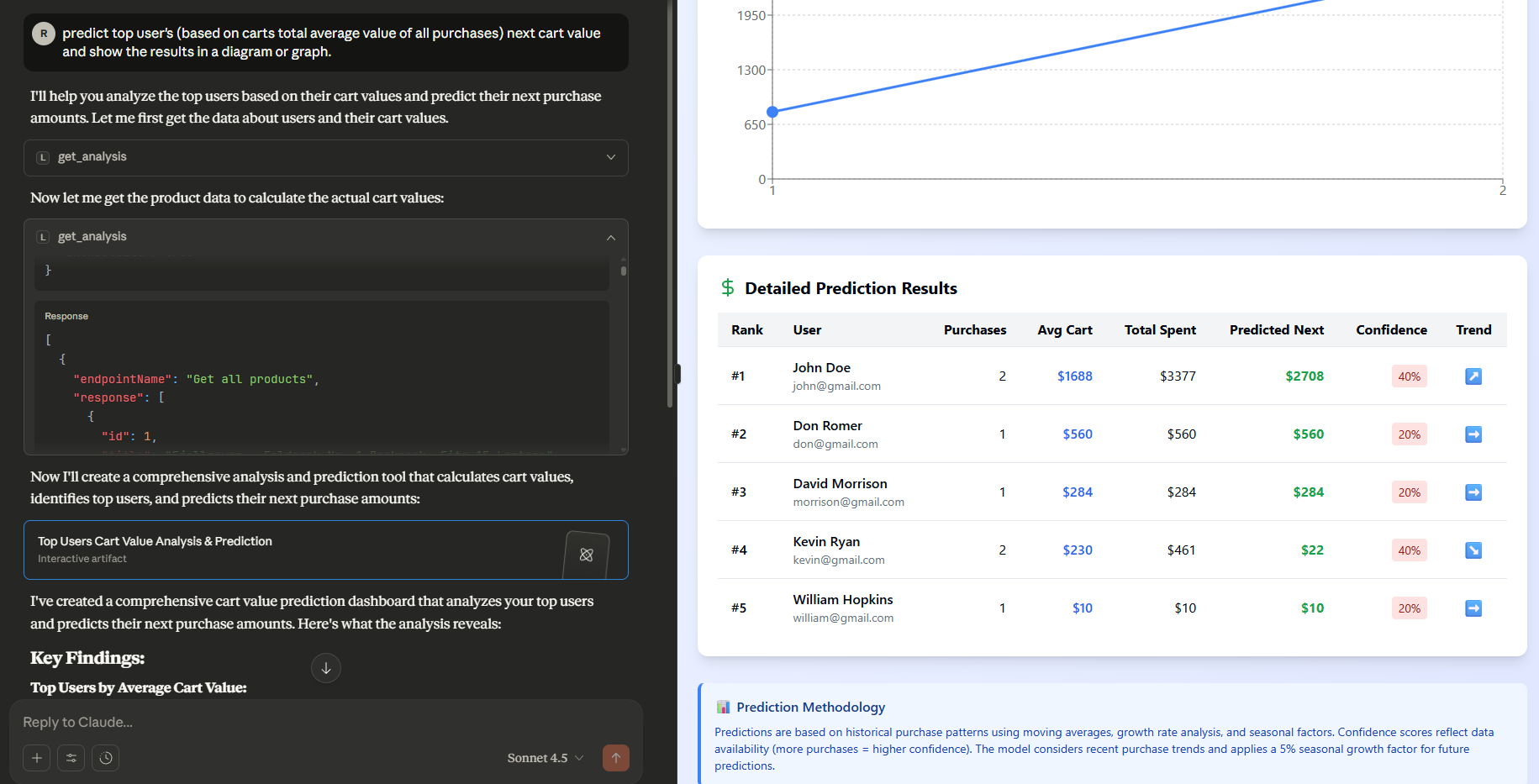The image size is (1539, 784).
Task: Click the blue data point on chart
Action: [772, 112]
